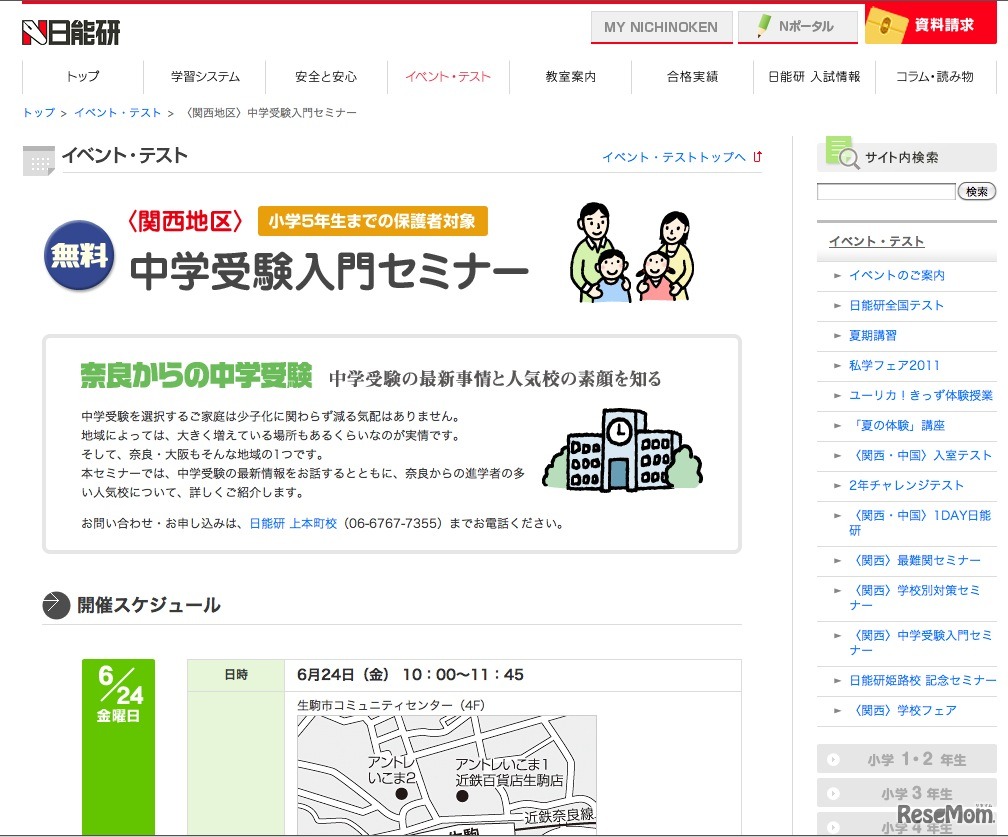This screenshot has width=1008, height=837.
Task: Click the up-arrow beside イベント・テストトップへ
Action: pyautogui.click(x=757, y=156)
